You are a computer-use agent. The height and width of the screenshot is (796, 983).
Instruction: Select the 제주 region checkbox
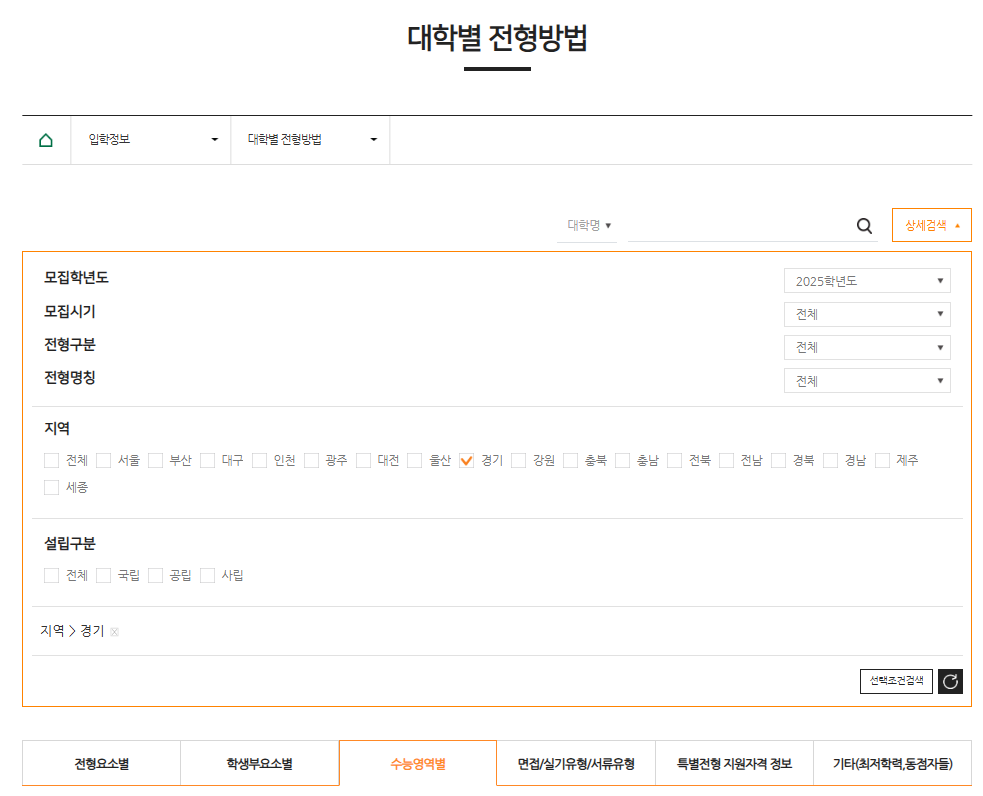click(882, 460)
